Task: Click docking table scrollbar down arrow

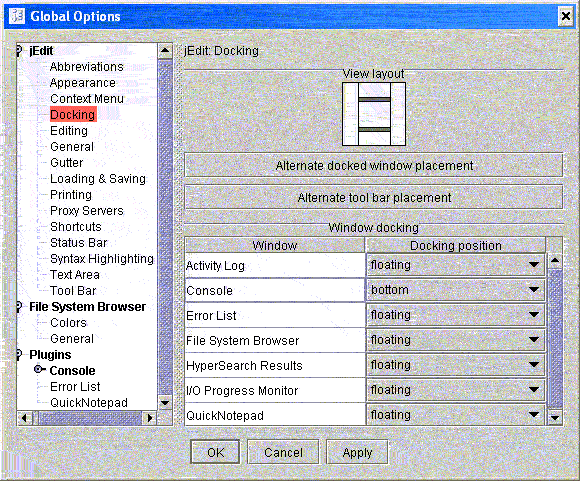Action: click(x=555, y=418)
